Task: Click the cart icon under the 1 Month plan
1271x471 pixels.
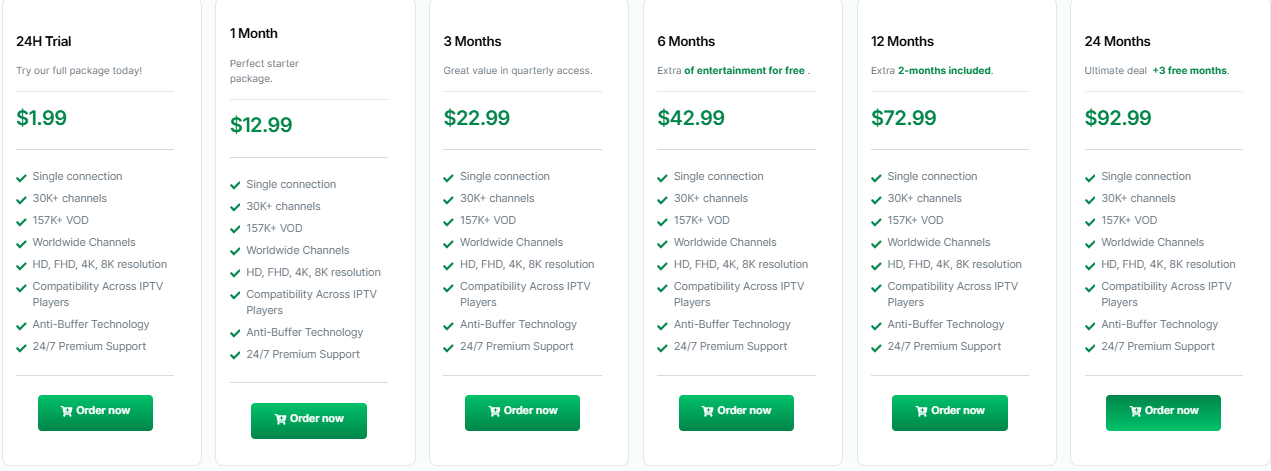Action: tap(280, 419)
